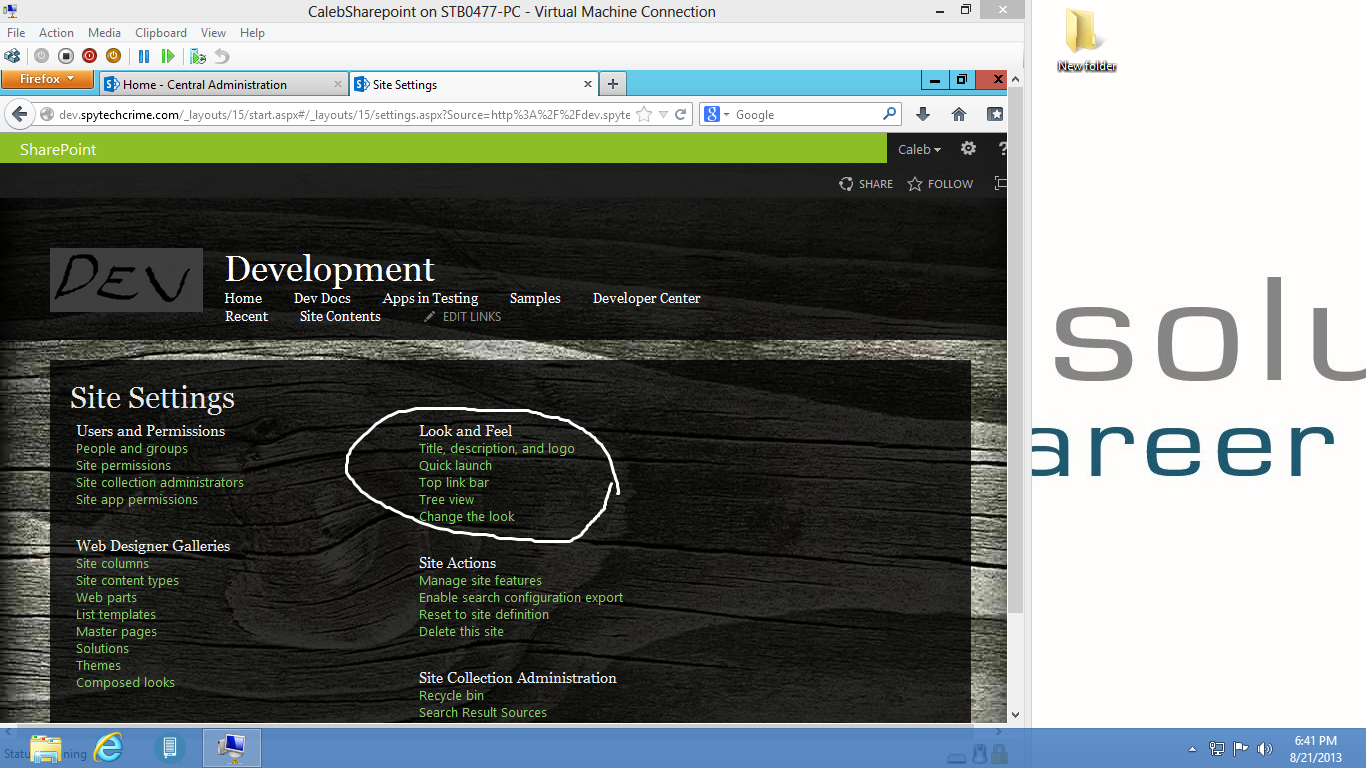Bookmark this page with the star icon
This screenshot has width=1366, height=768.
coord(645,115)
